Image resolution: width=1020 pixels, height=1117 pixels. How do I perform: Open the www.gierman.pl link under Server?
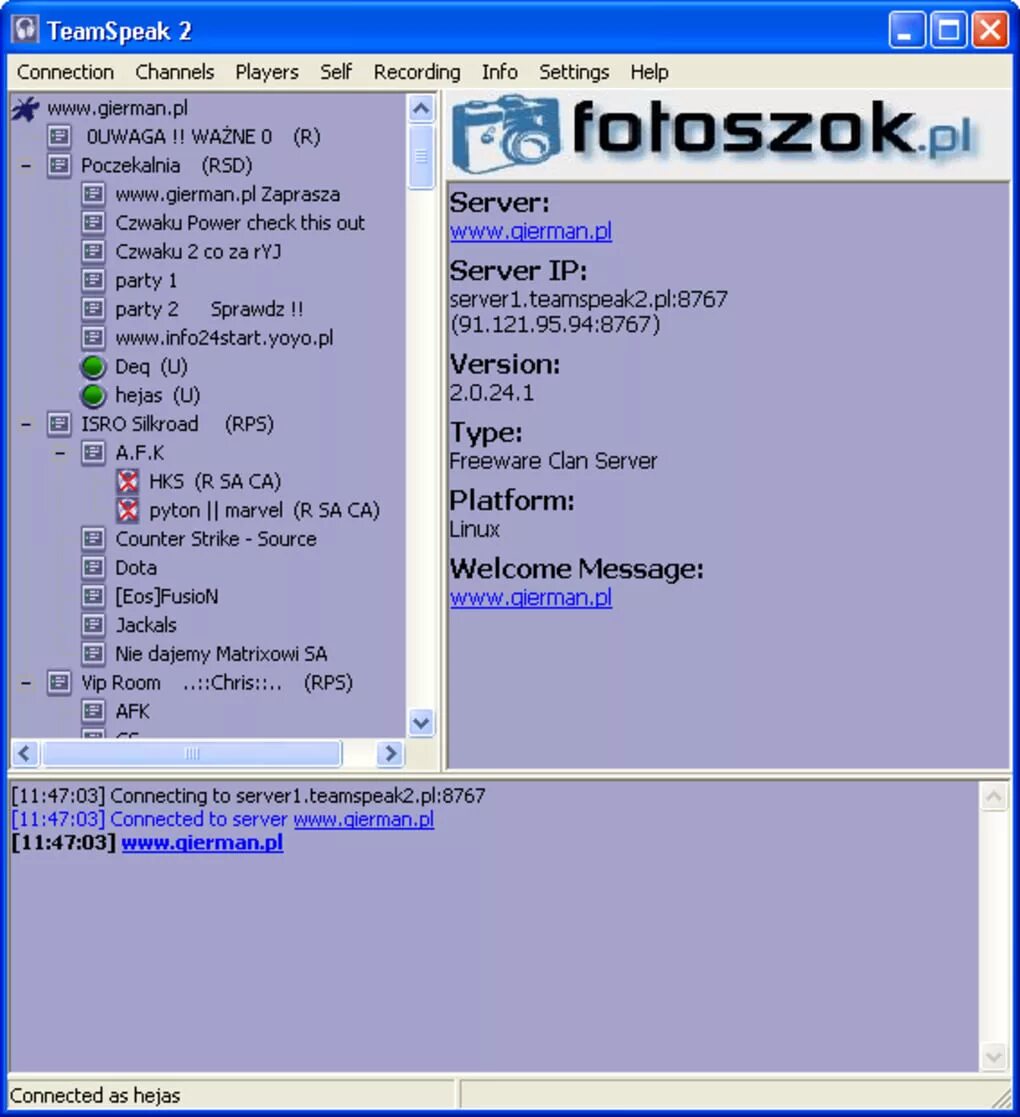(531, 232)
